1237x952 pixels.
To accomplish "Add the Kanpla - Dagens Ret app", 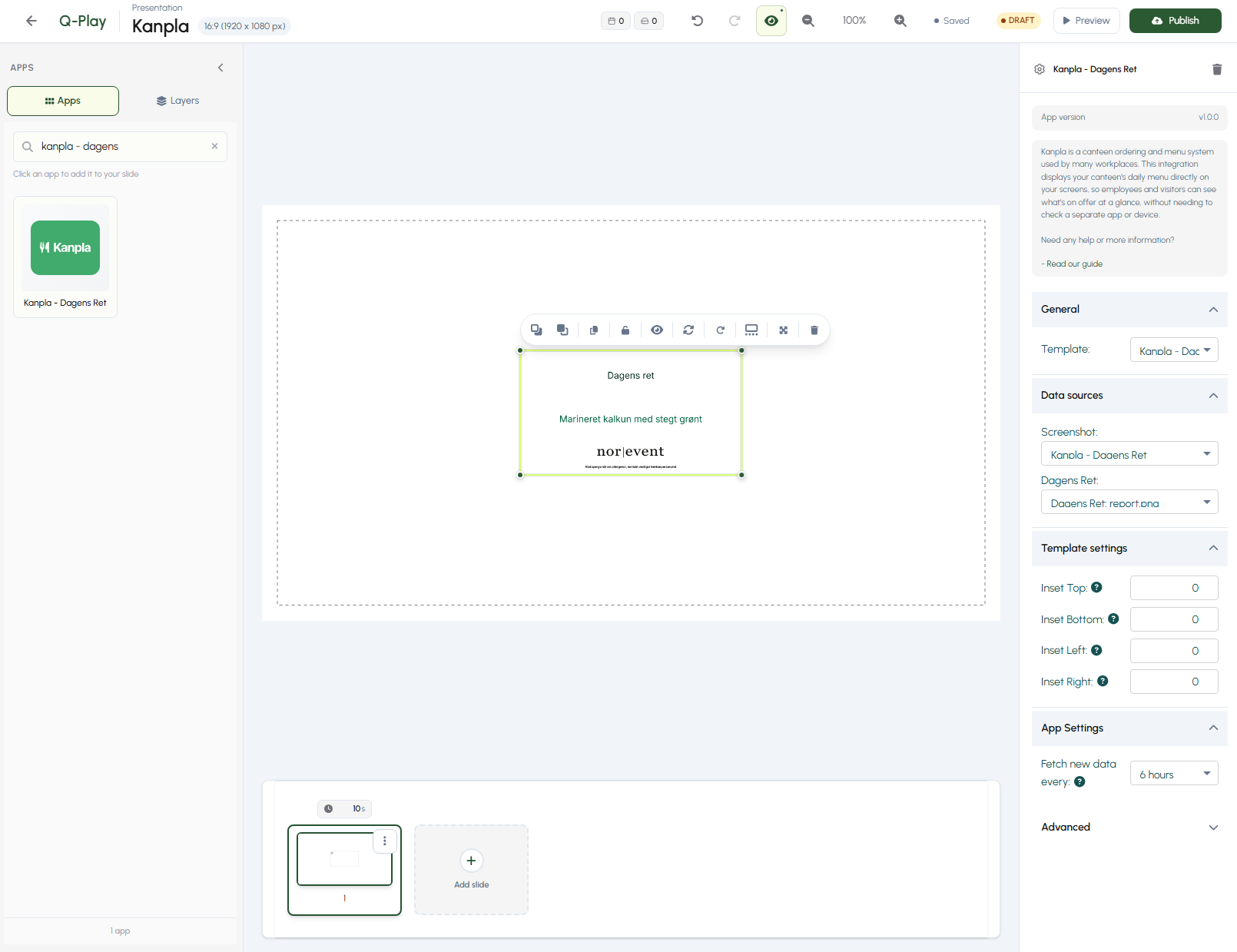I will coord(65,257).
